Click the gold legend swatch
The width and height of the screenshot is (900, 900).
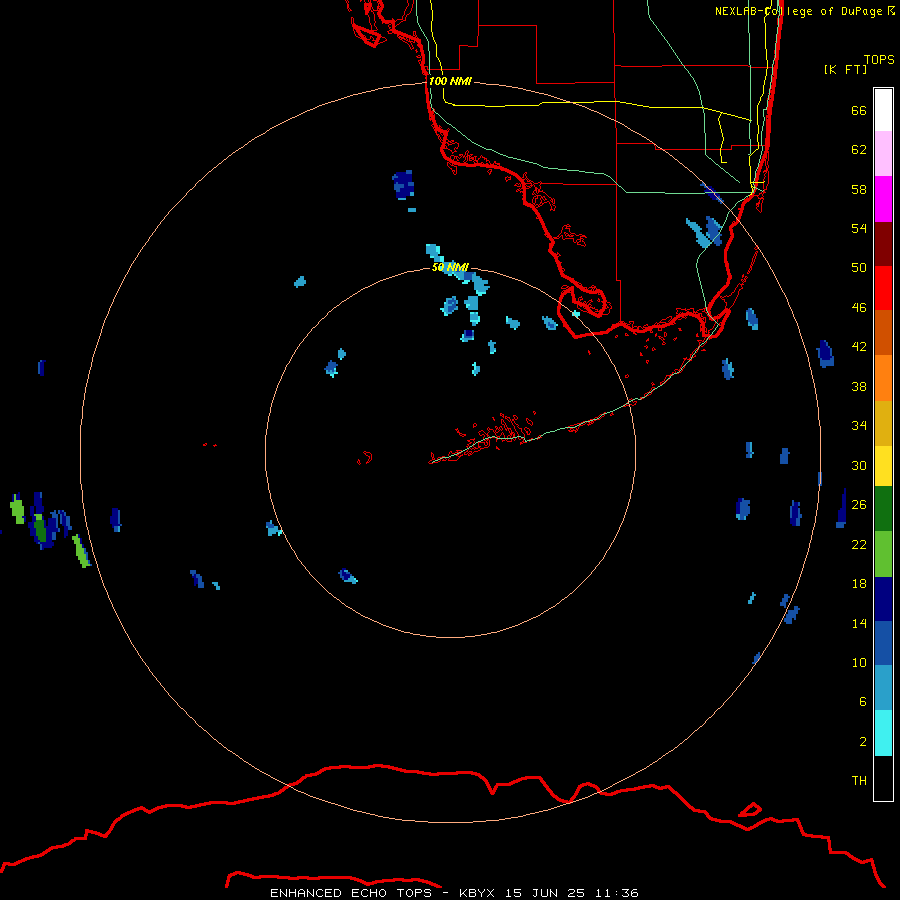tap(883, 423)
